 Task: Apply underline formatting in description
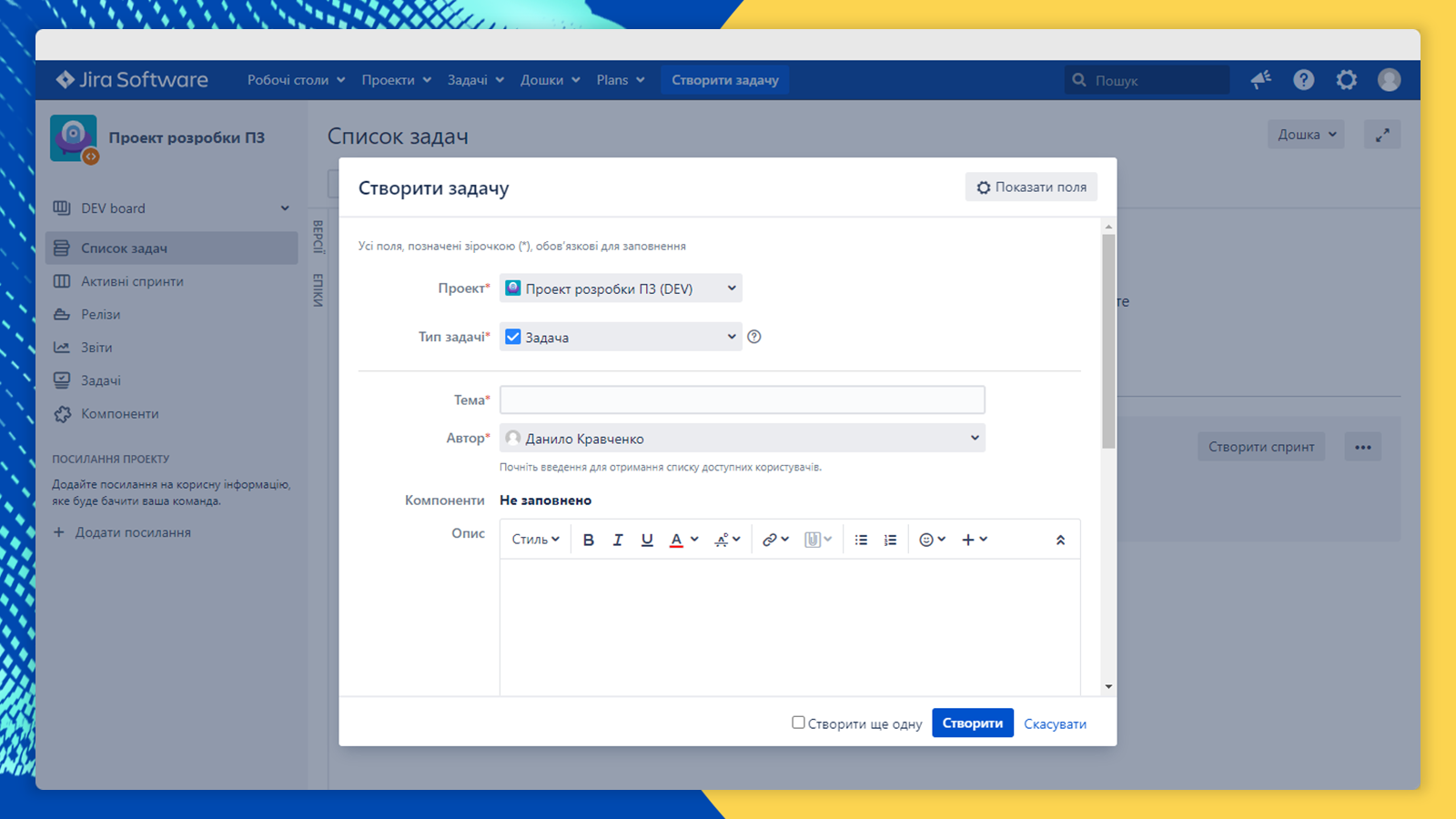(x=647, y=540)
